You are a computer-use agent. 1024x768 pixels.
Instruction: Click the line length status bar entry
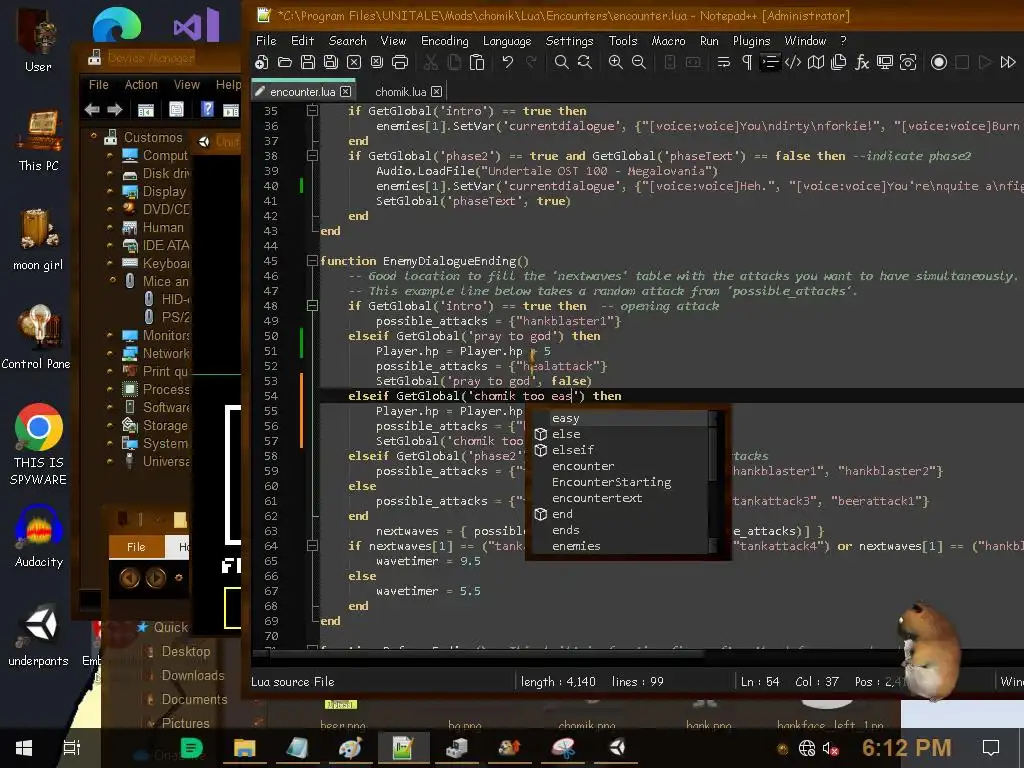[x=558, y=682]
